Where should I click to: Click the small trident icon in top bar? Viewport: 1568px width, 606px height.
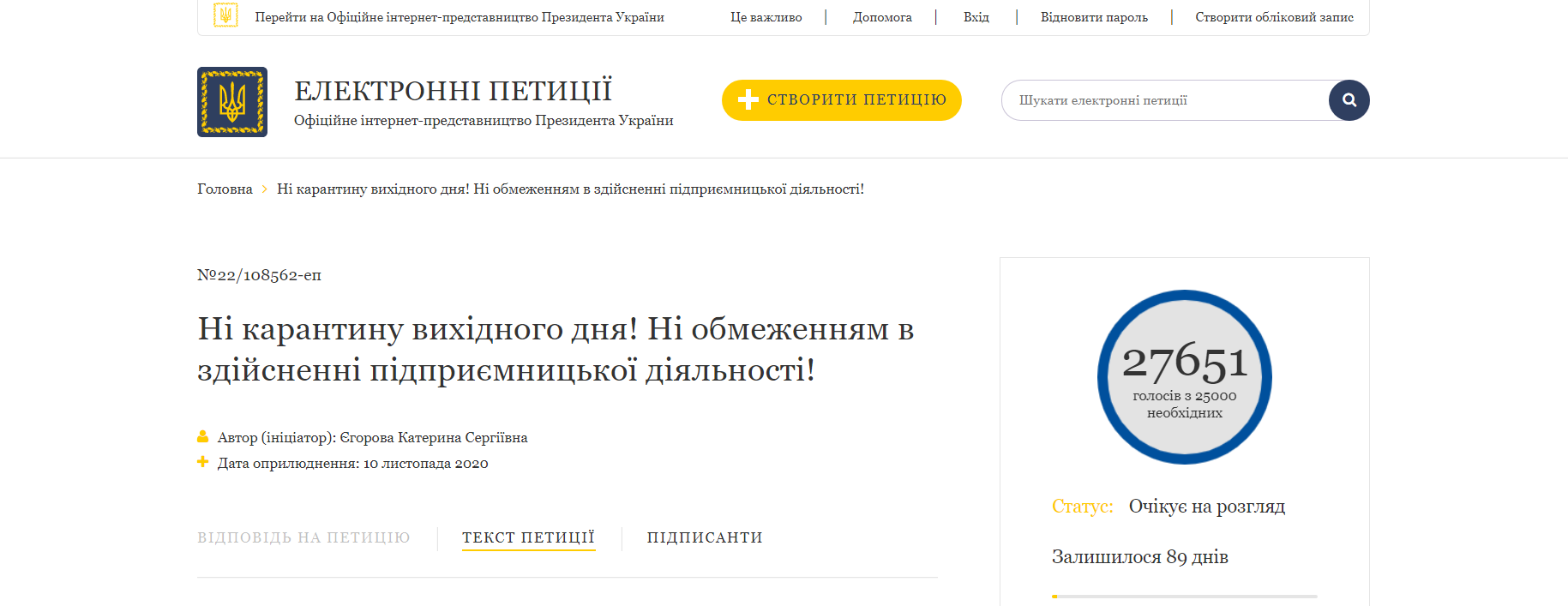click(225, 15)
